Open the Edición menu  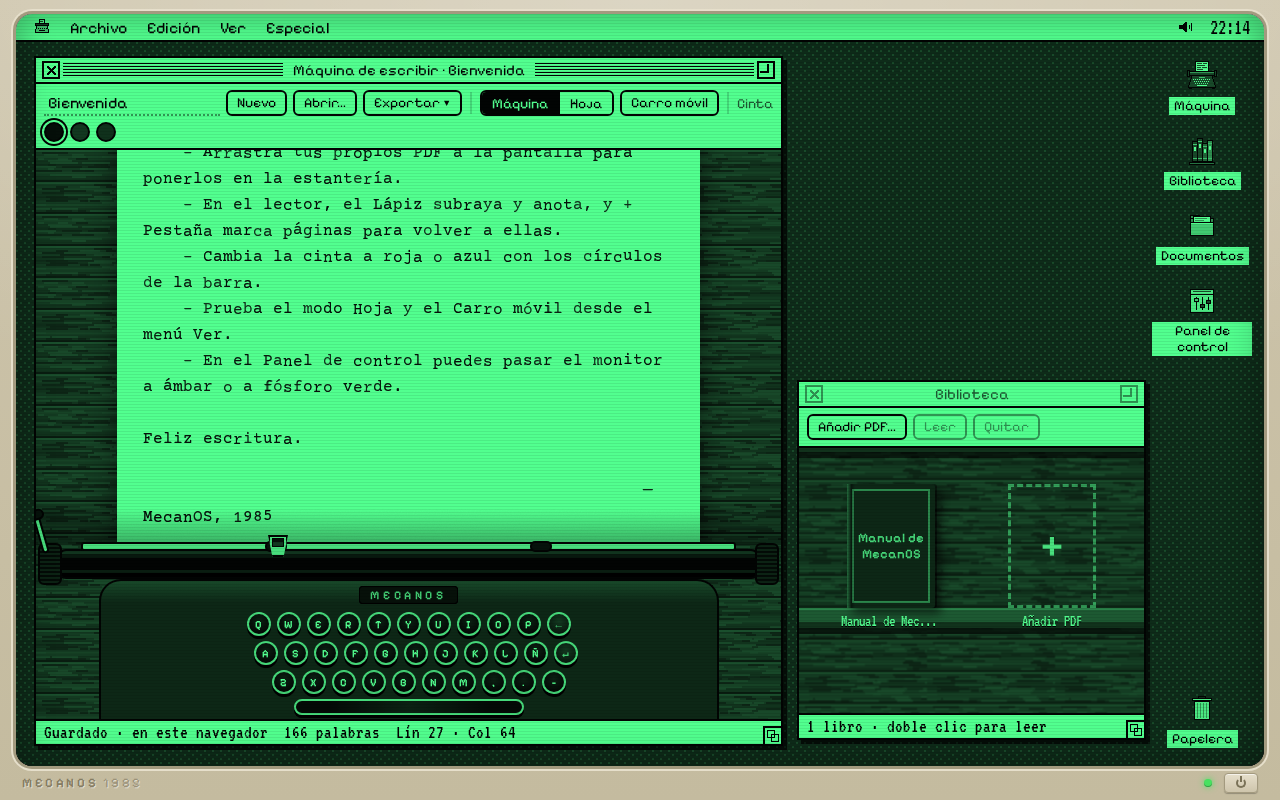coord(173,28)
